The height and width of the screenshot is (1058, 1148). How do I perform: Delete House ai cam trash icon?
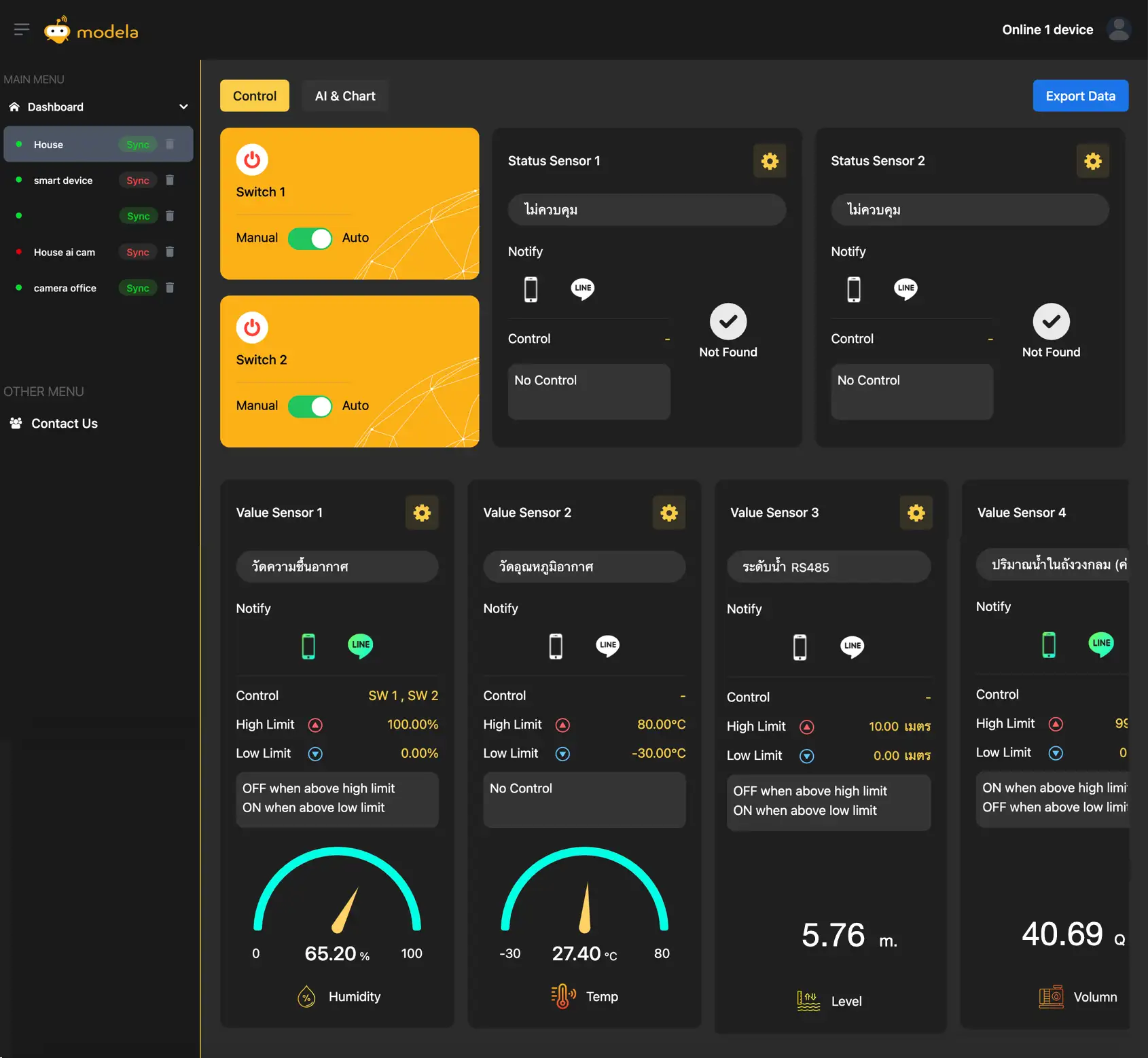point(170,252)
